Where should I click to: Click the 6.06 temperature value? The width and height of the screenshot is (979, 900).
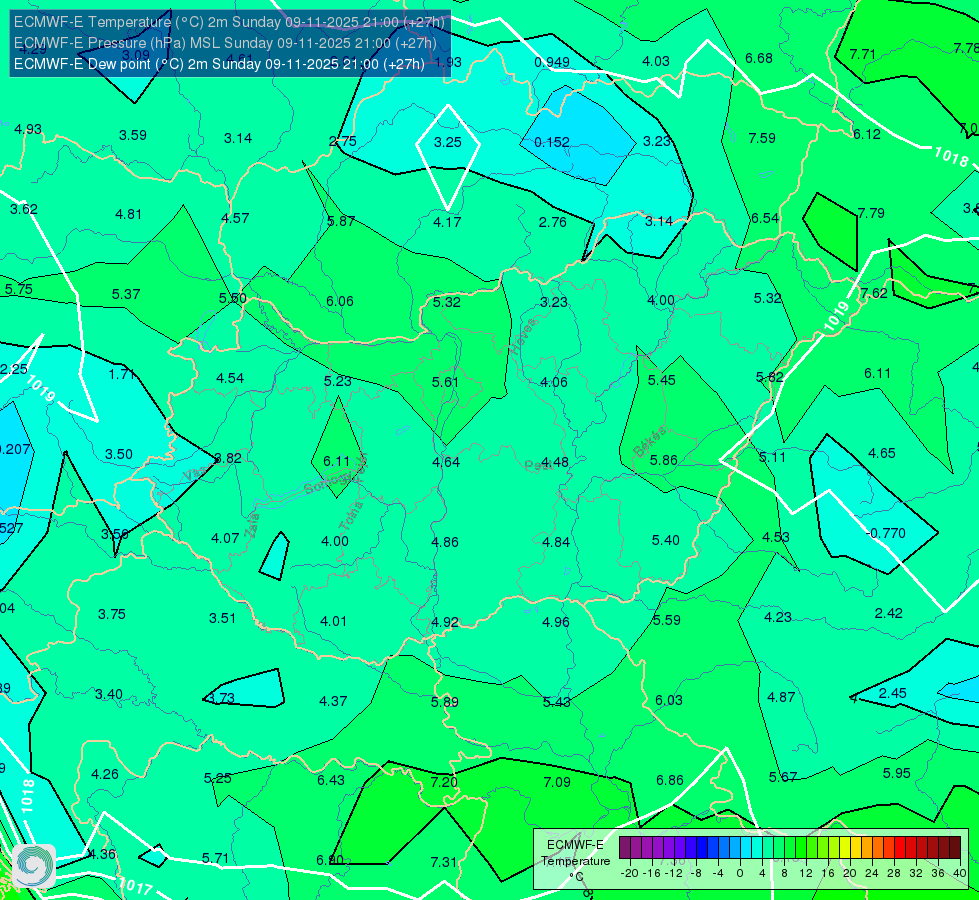pos(340,301)
